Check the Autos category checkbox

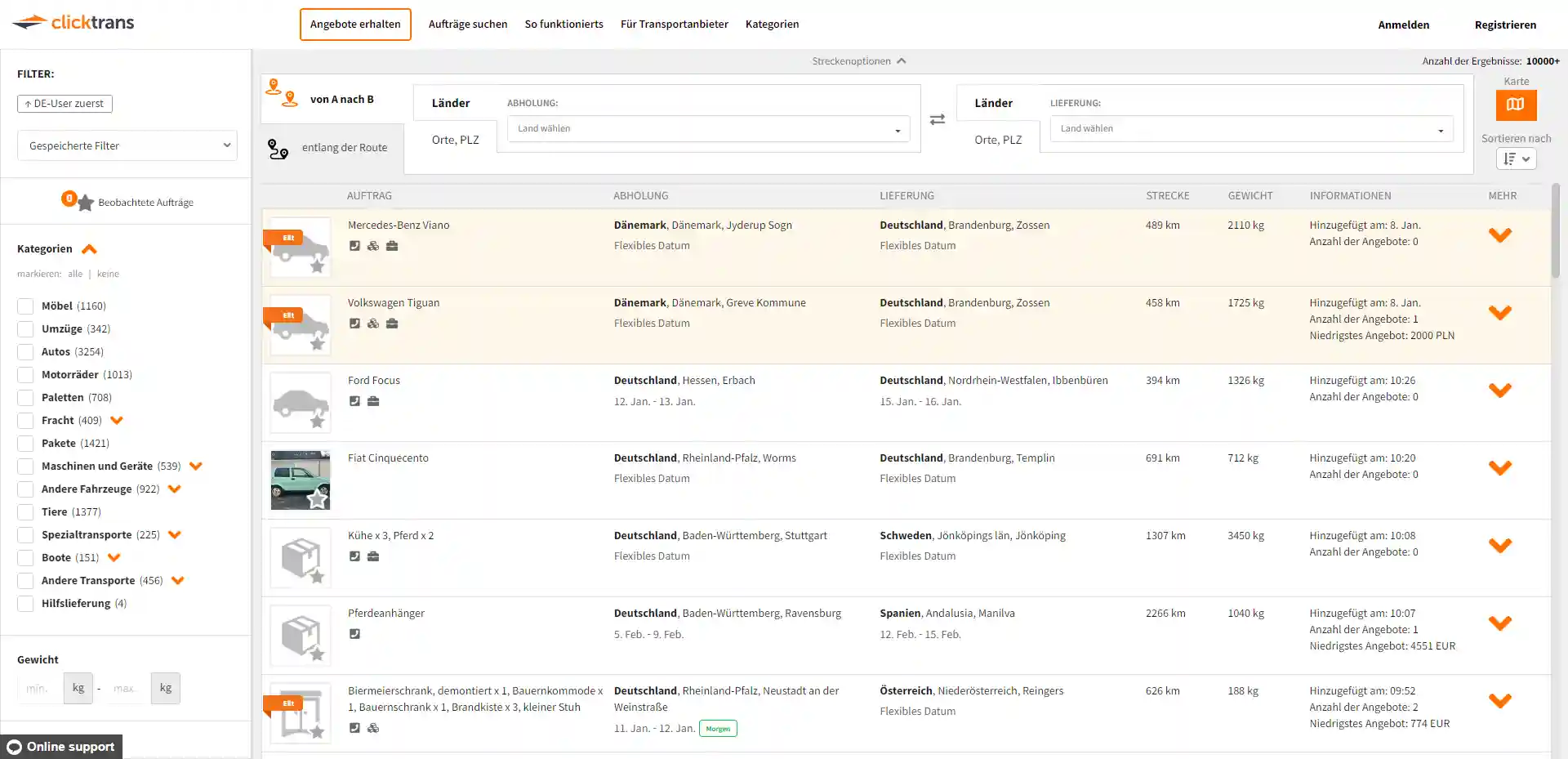25,352
